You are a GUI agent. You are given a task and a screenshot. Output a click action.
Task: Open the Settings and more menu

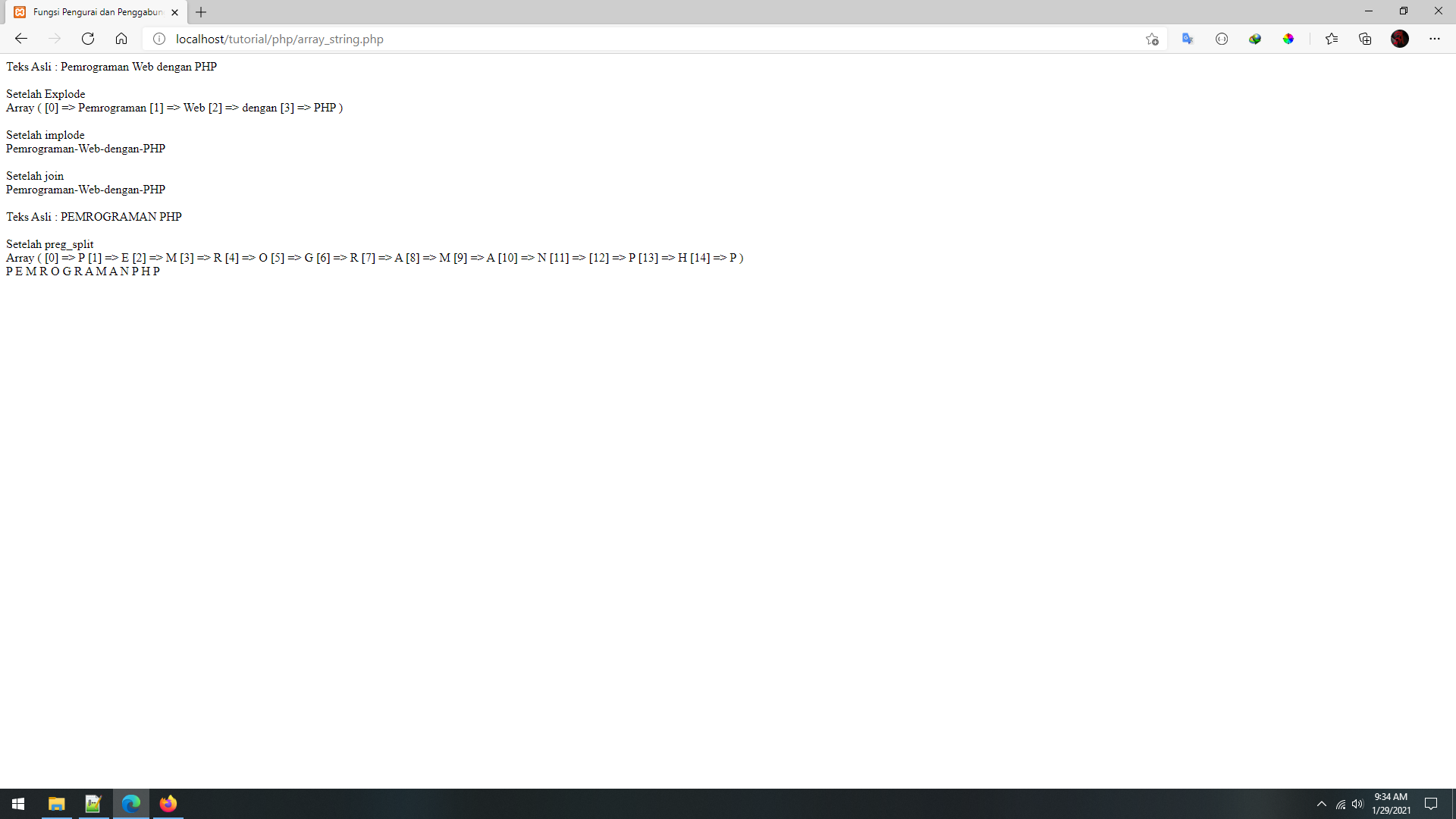pos(1436,39)
